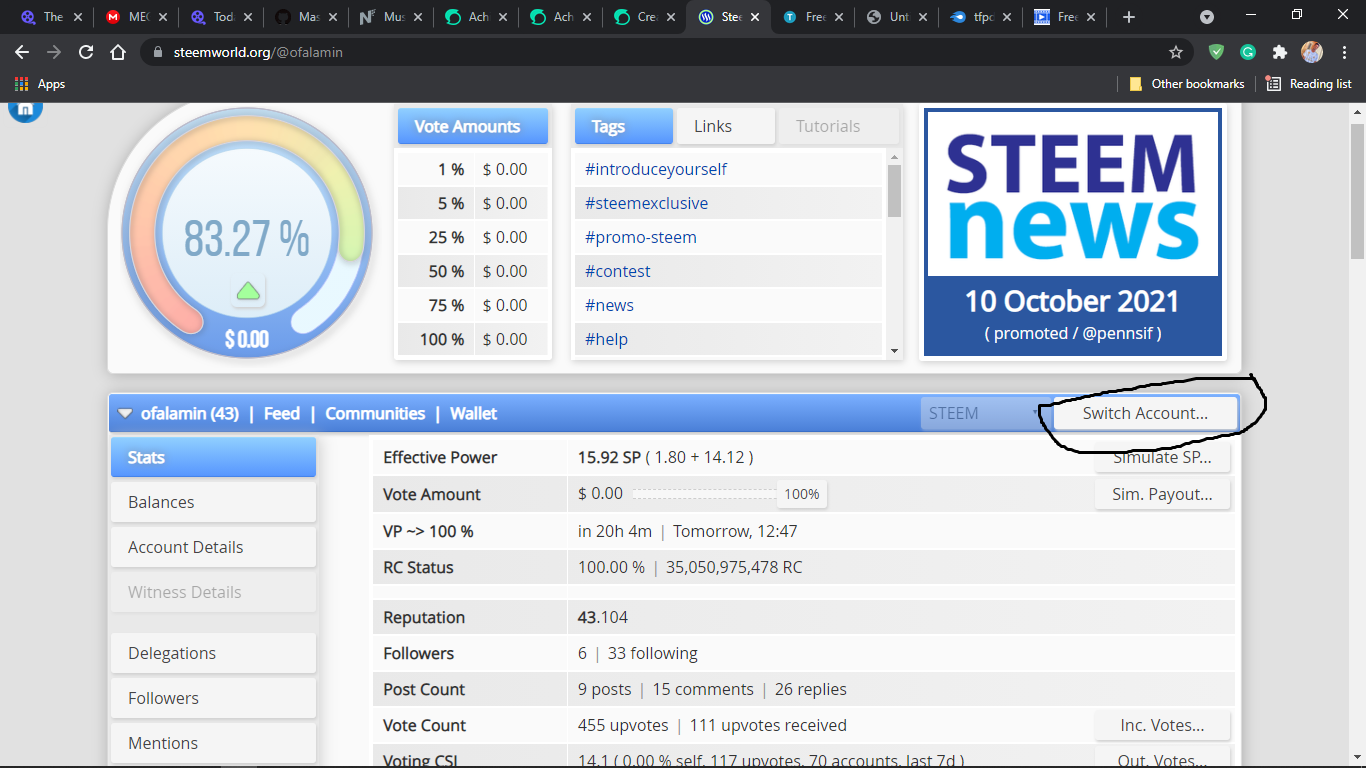Click the 35,050,975,478 RC value
Viewport: 1366px width, 768px height.
[735, 567]
